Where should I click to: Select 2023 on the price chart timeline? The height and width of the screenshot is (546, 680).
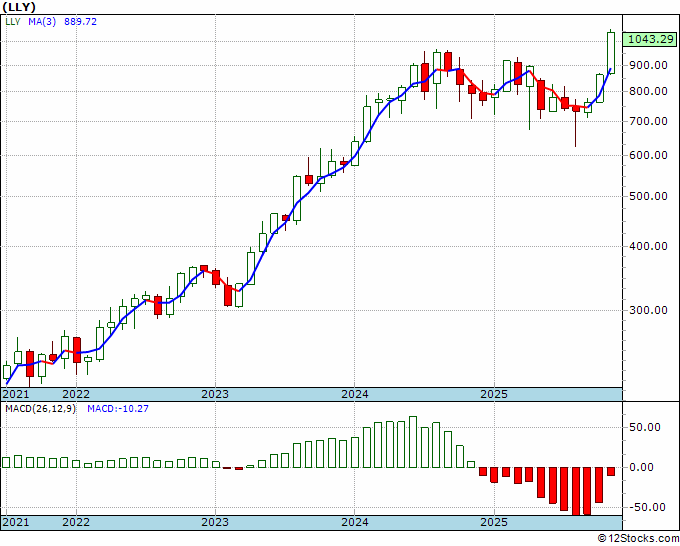tap(215, 394)
